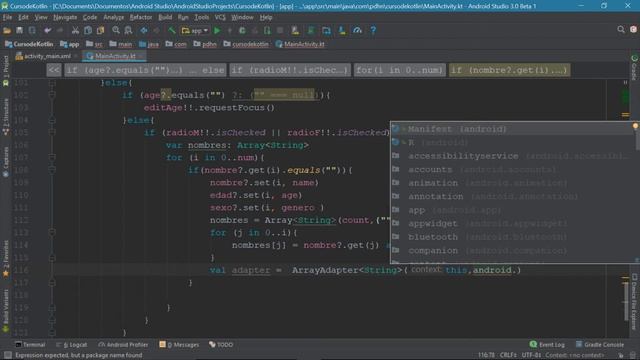640x360 pixels.
Task: Click the navigate Back arrow icon
Action: tap(144, 31)
